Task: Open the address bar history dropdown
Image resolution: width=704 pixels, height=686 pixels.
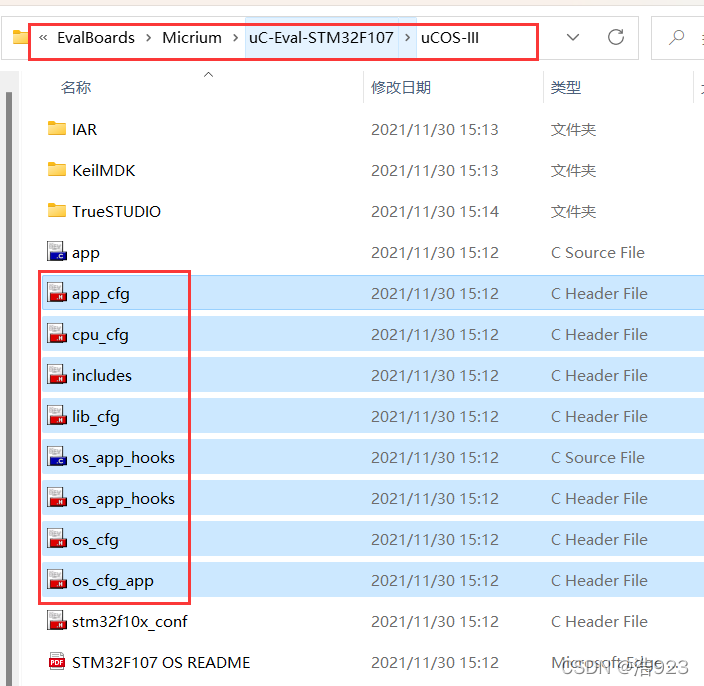Action: tap(573, 37)
